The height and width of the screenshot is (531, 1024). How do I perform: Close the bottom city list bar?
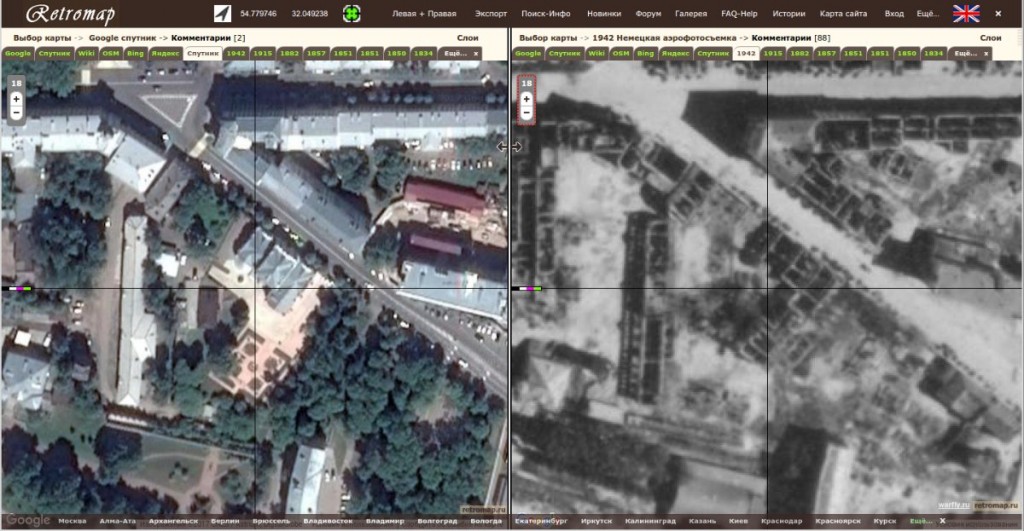coord(942,521)
